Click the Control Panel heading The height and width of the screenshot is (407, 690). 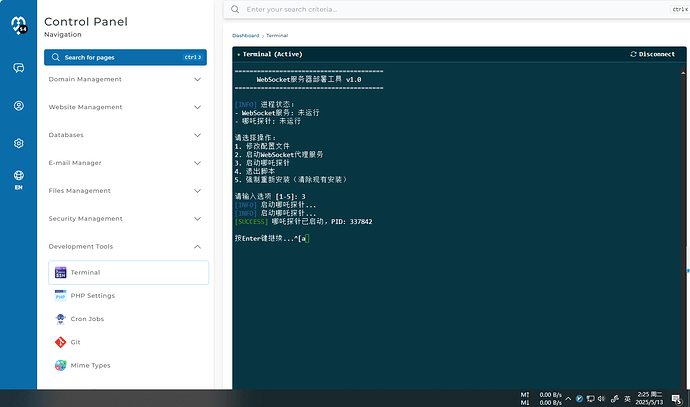(x=86, y=22)
